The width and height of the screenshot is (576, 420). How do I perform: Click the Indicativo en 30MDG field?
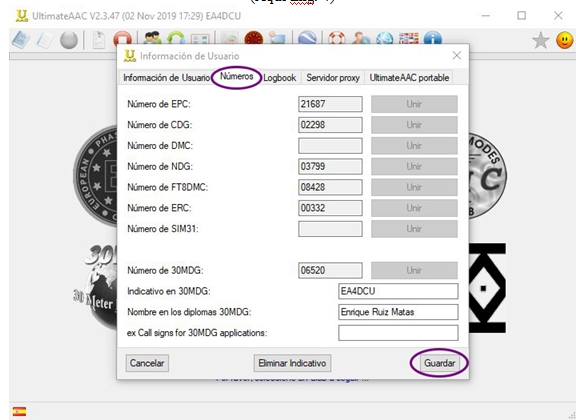pos(398,291)
